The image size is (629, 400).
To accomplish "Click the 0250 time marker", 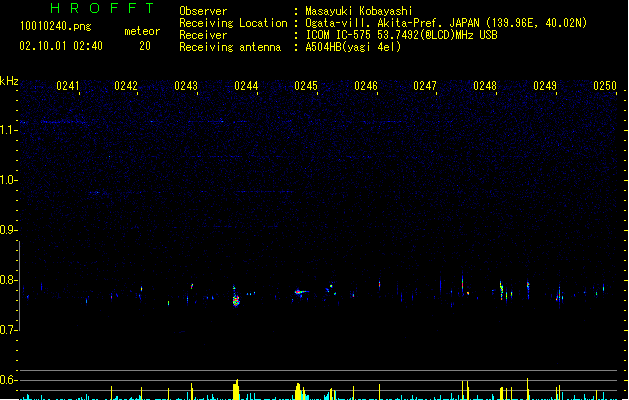I will click(x=605, y=86).
